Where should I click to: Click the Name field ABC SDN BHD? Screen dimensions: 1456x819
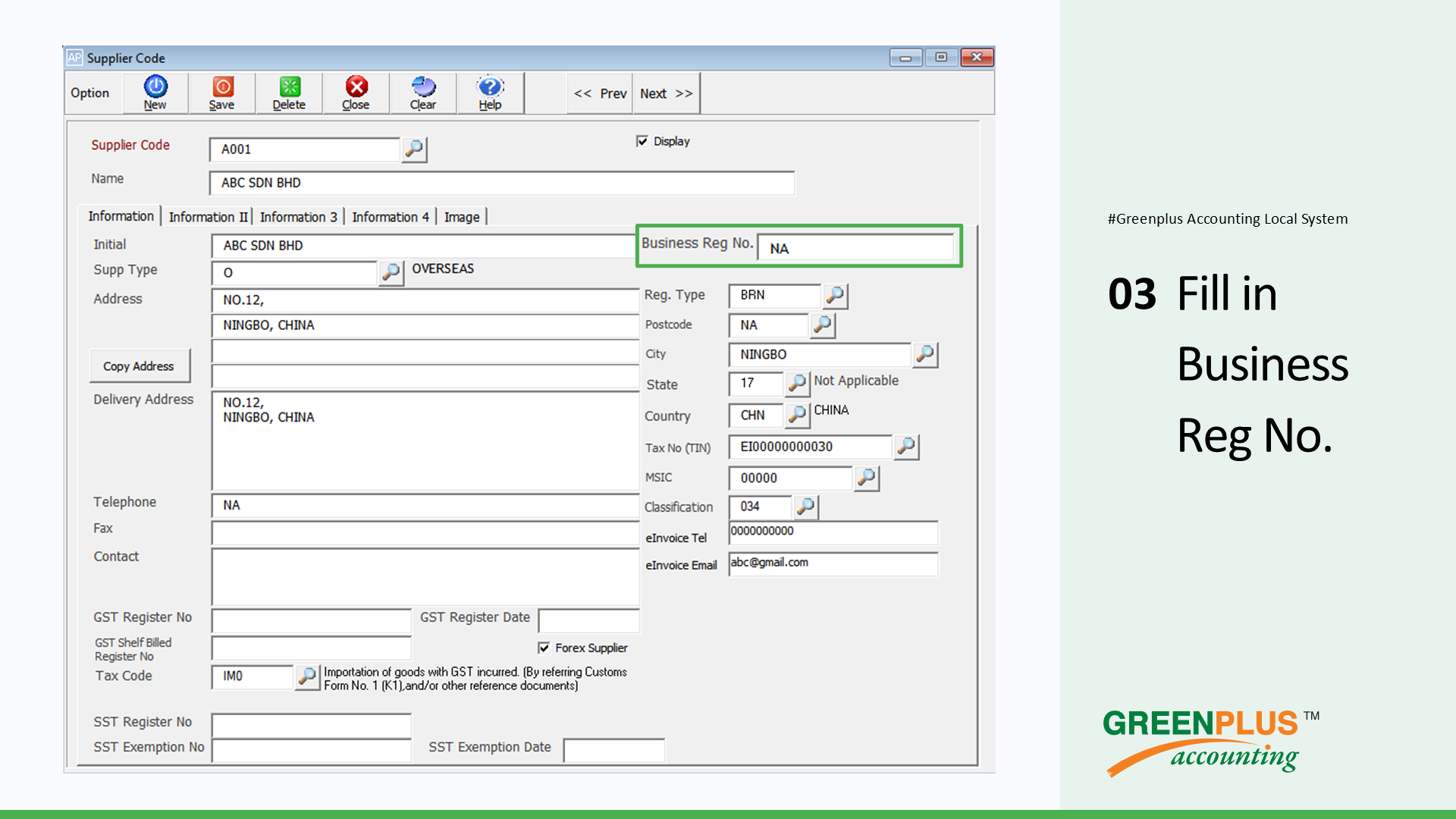tap(501, 183)
